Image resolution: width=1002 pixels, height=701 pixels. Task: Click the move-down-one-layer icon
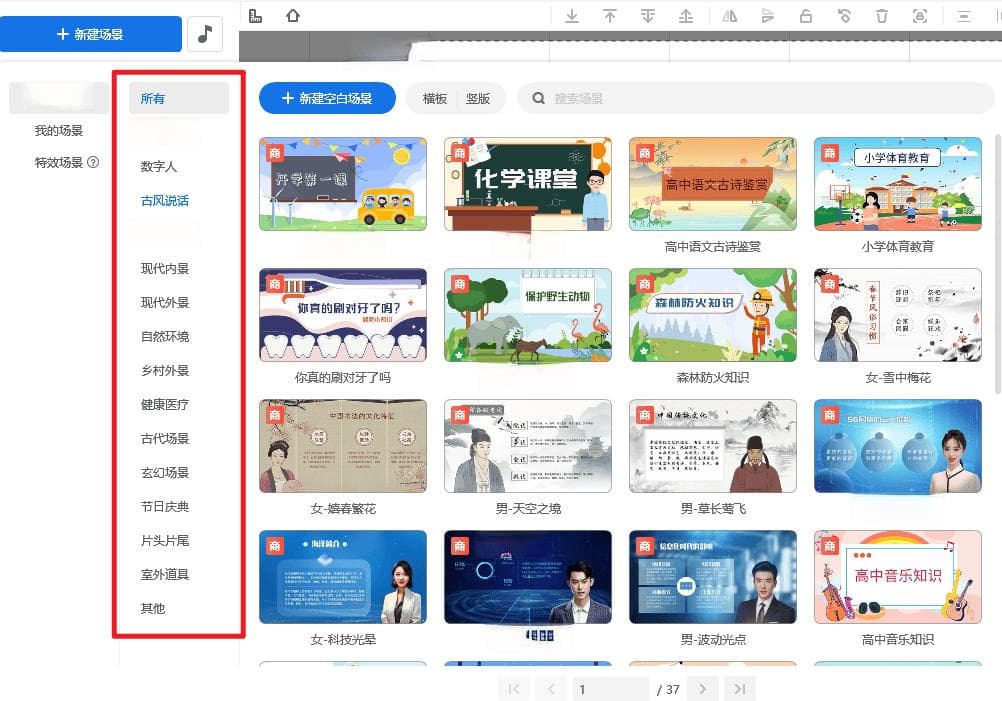(x=647, y=16)
